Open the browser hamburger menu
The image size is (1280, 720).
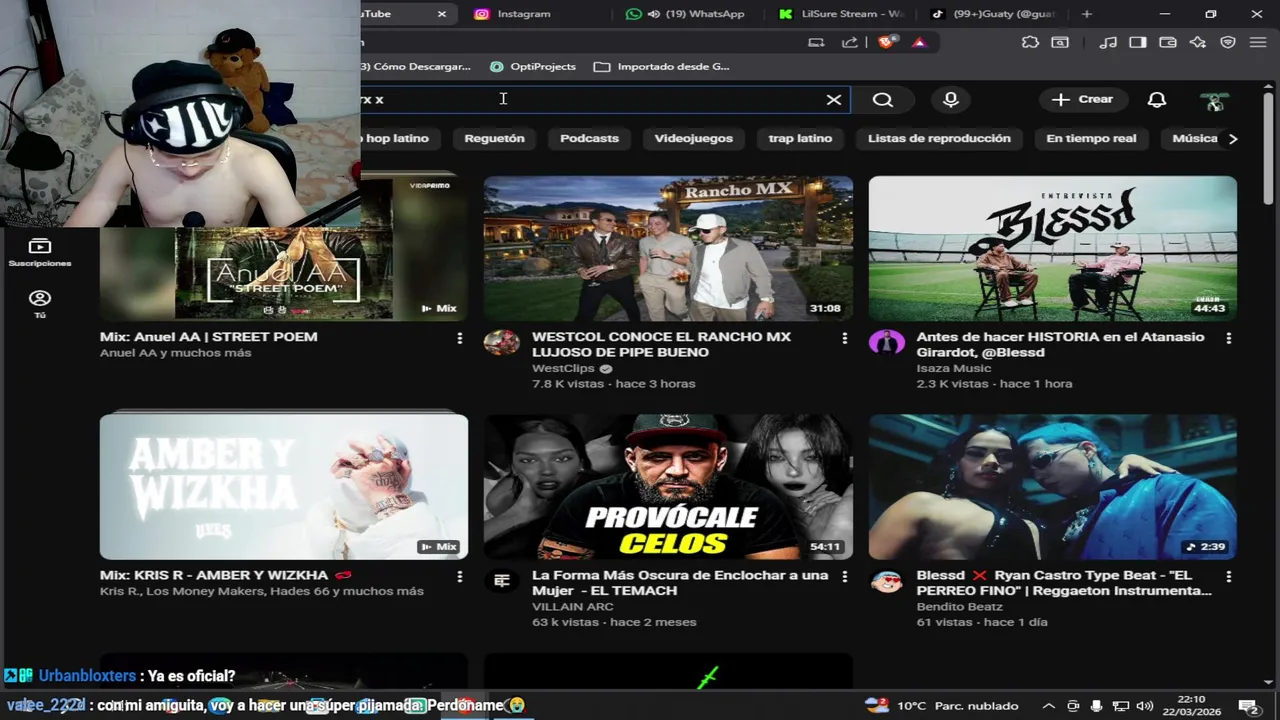point(1258,42)
